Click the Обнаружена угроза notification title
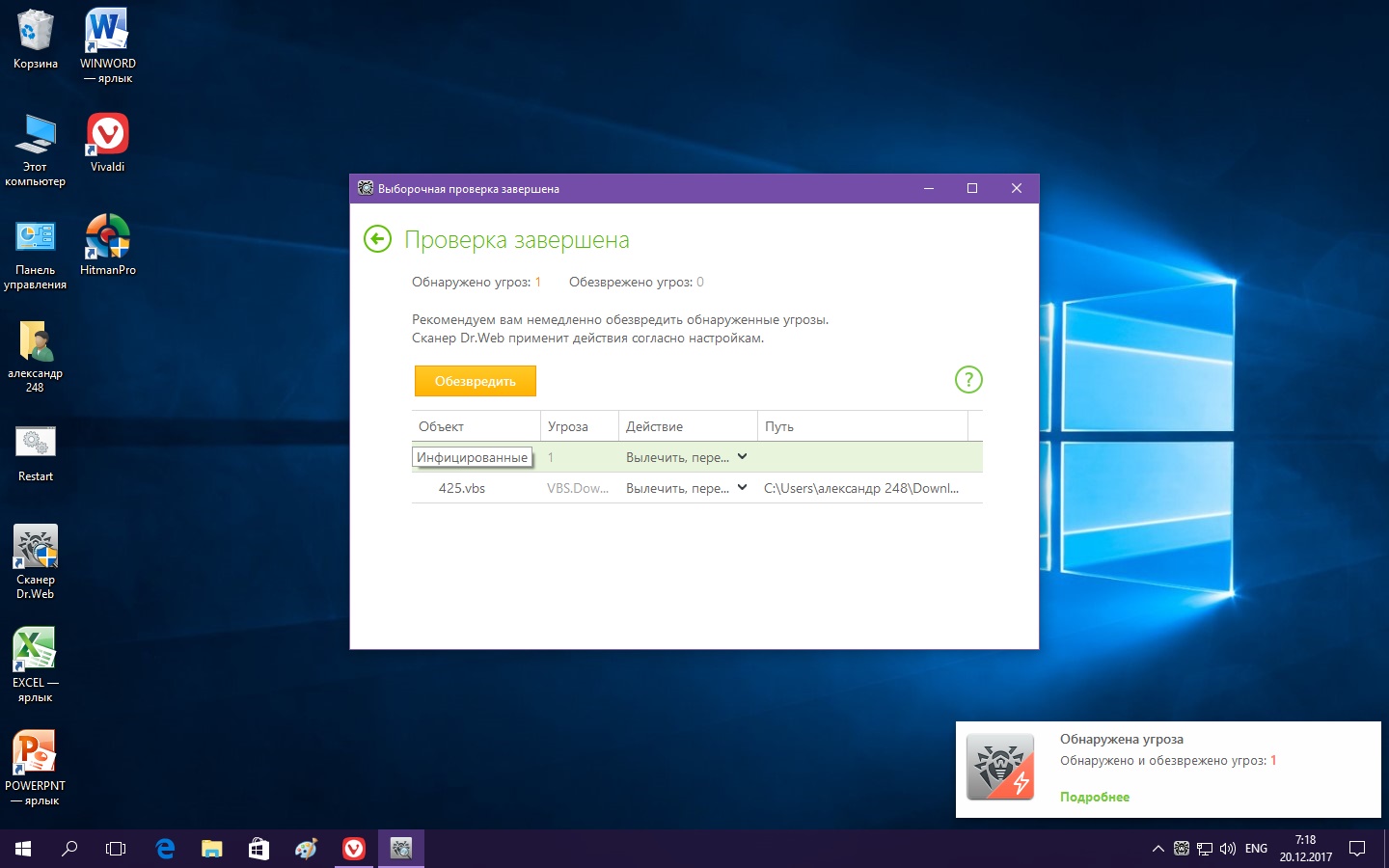Screen dimensions: 1389x868 tap(1122, 739)
